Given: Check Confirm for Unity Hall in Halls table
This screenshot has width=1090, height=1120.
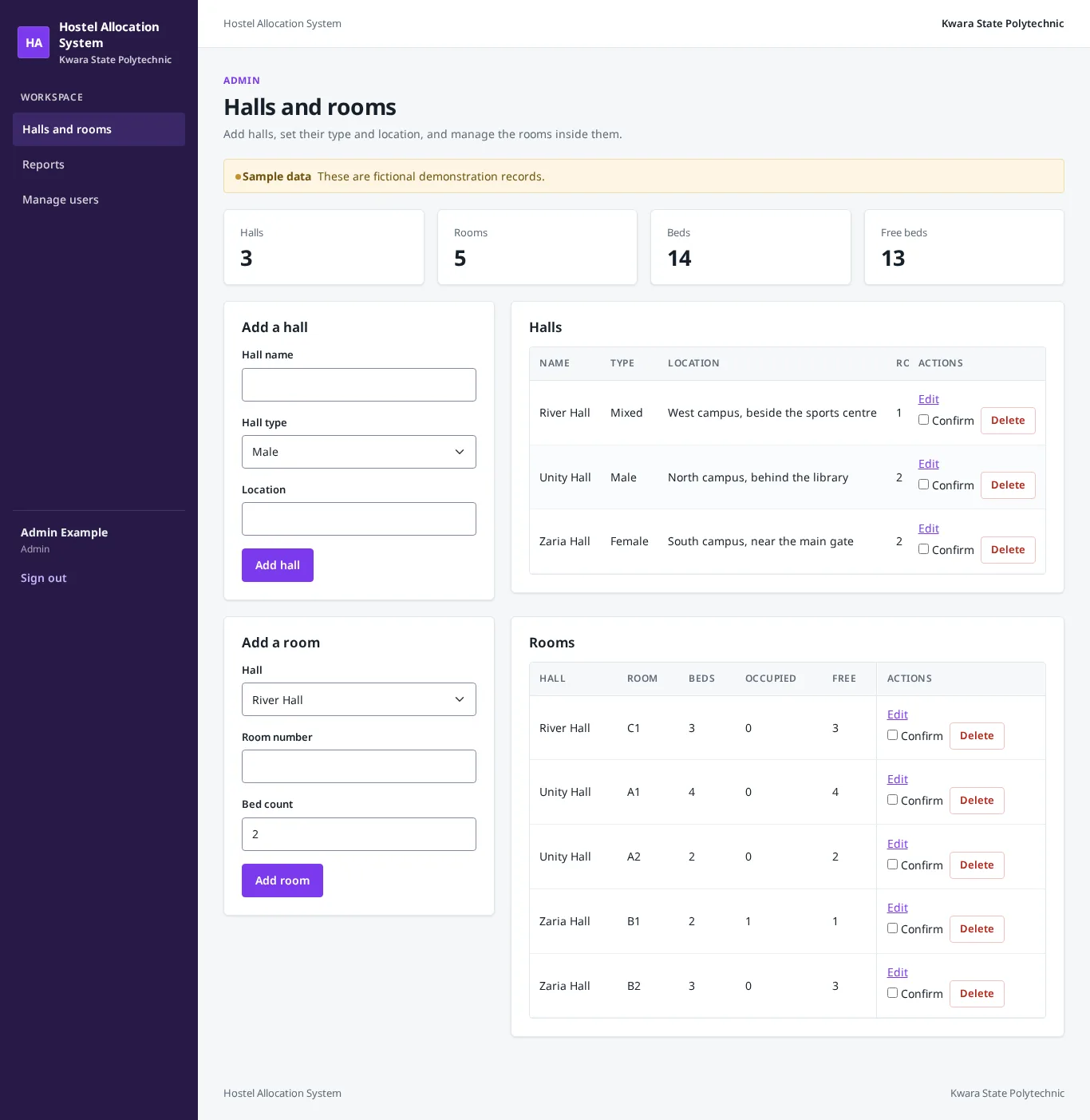Looking at the screenshot, I should pyautogui.click(x=923, y=485).
